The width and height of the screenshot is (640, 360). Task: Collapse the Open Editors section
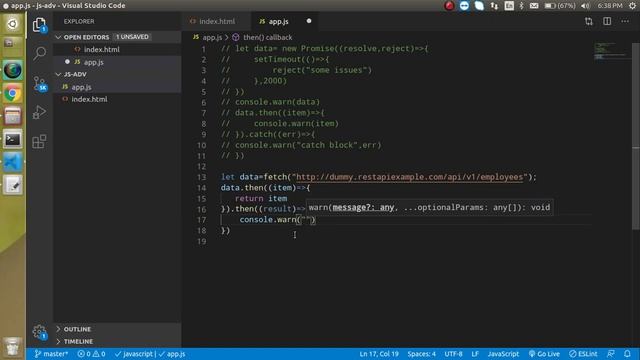coord(87,37)
